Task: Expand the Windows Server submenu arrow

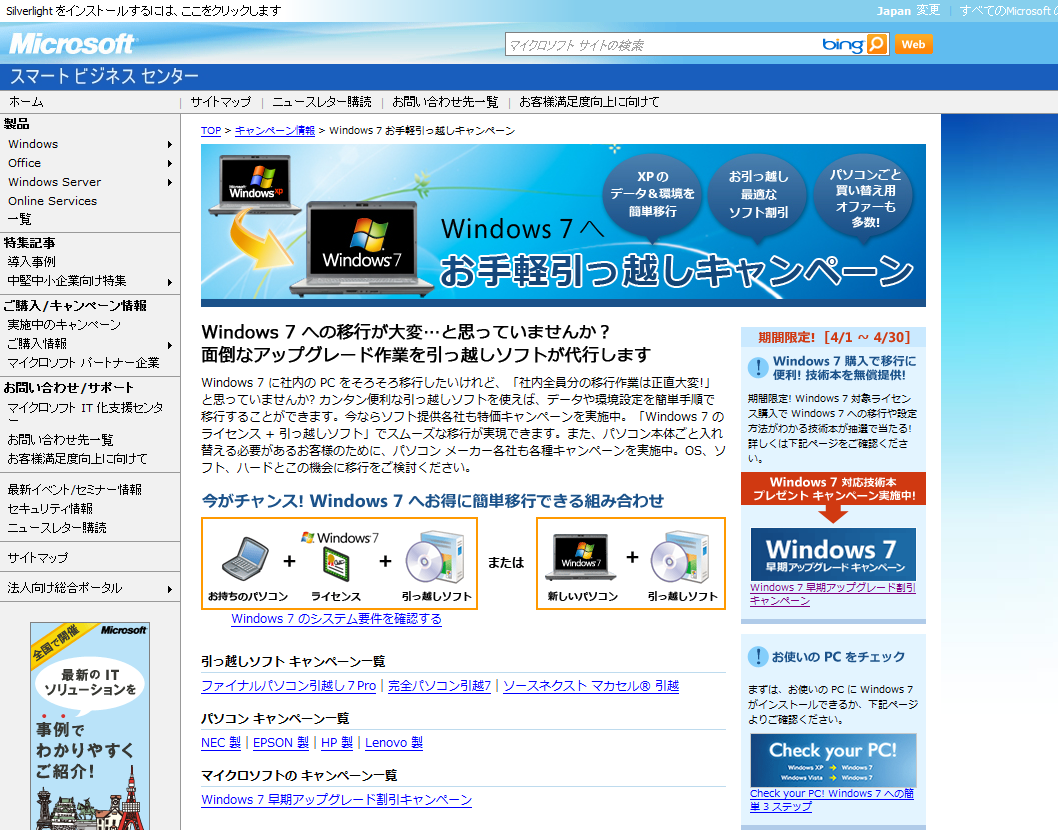Action: [169, 182]
